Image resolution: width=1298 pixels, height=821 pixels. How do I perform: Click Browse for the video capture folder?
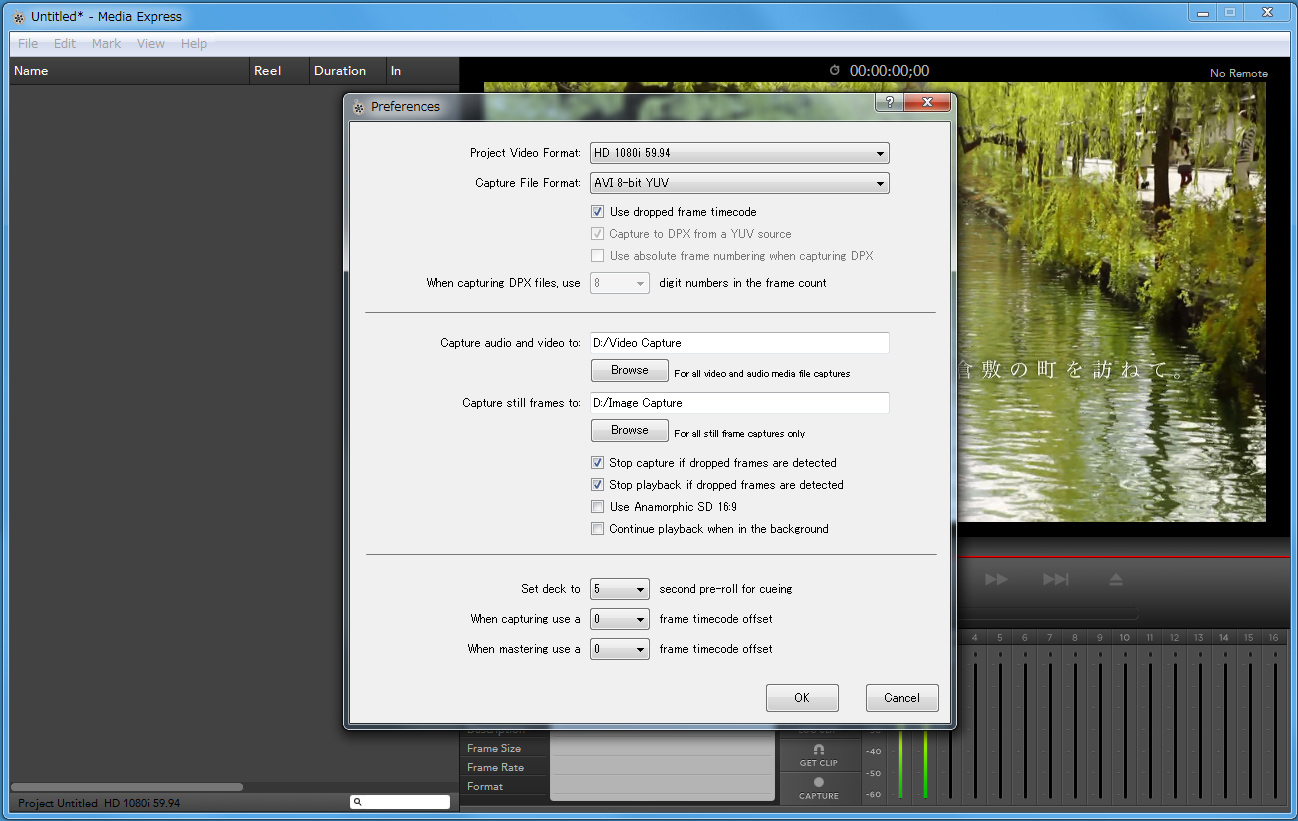(629, 370)
